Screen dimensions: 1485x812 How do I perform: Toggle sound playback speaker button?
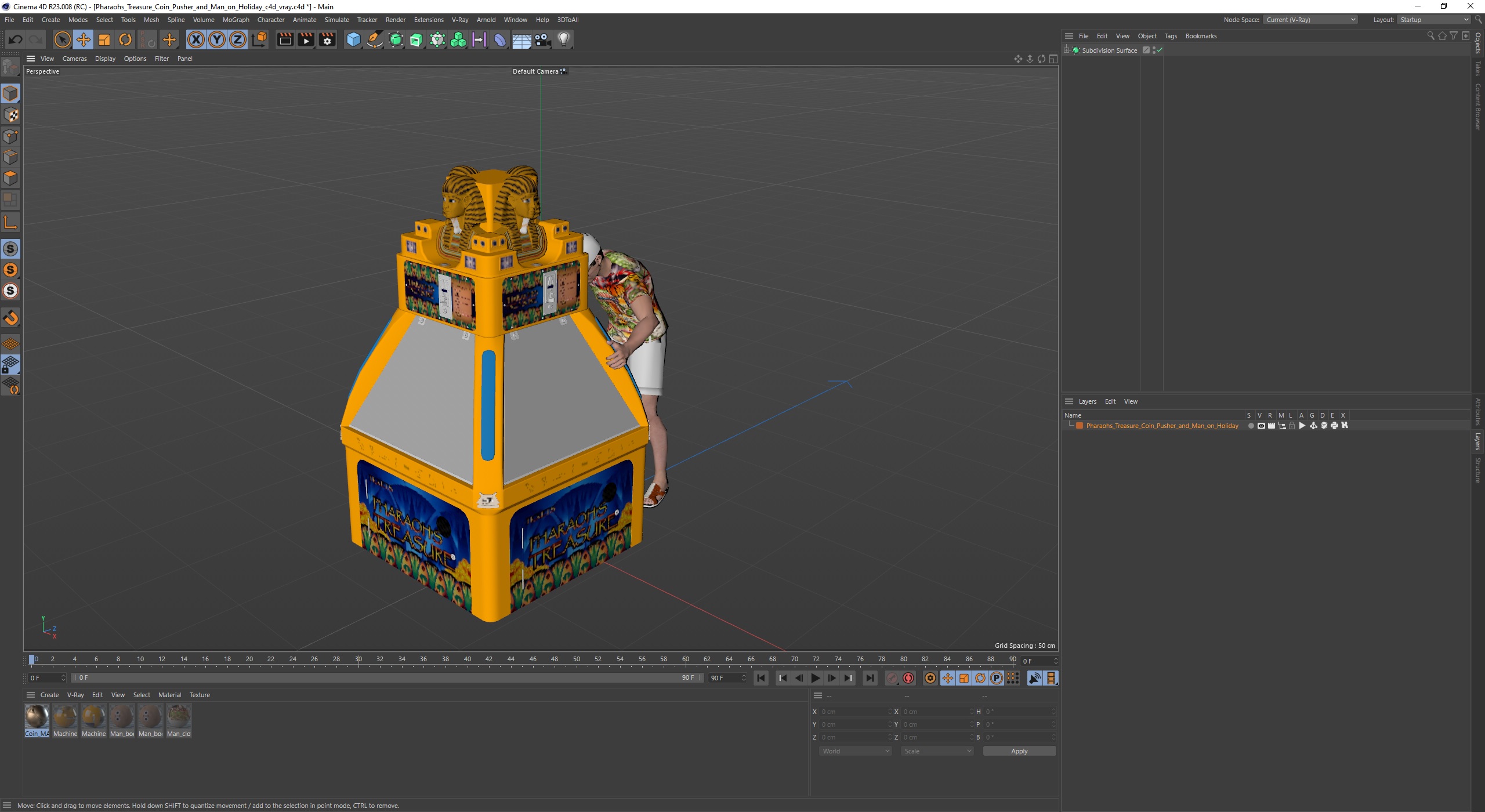click(x=1035, y=678)
